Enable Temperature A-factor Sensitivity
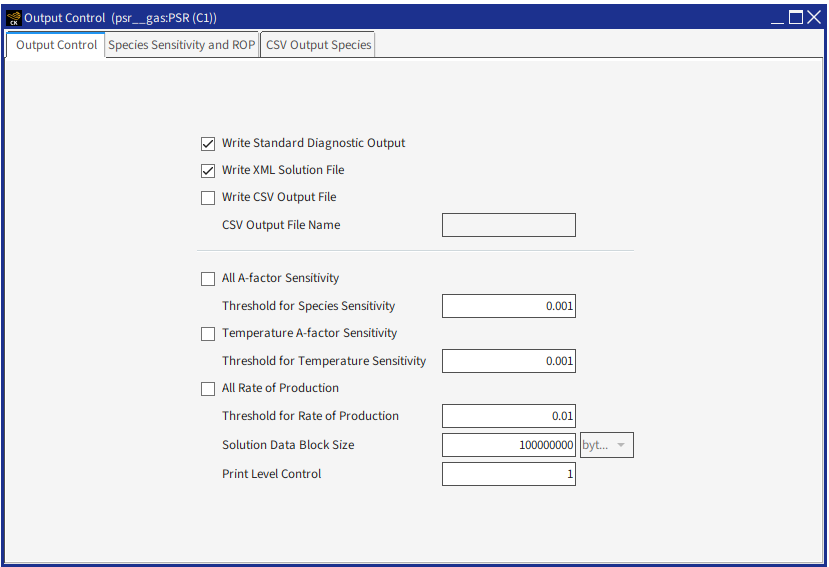This screenshot has height=567, width=829. pyautogui.click(x=208, y=334)
